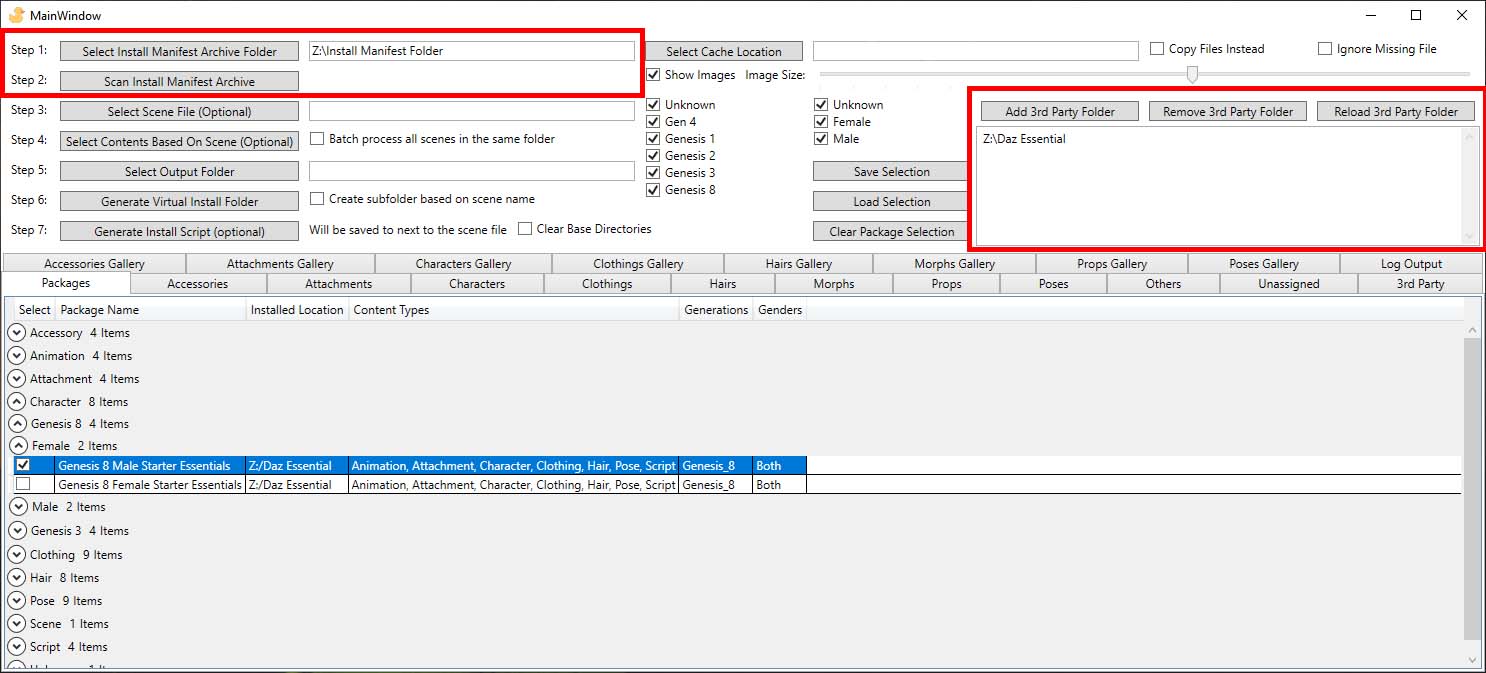Switch to the Props tab
1486x673 pixels.
946,284
